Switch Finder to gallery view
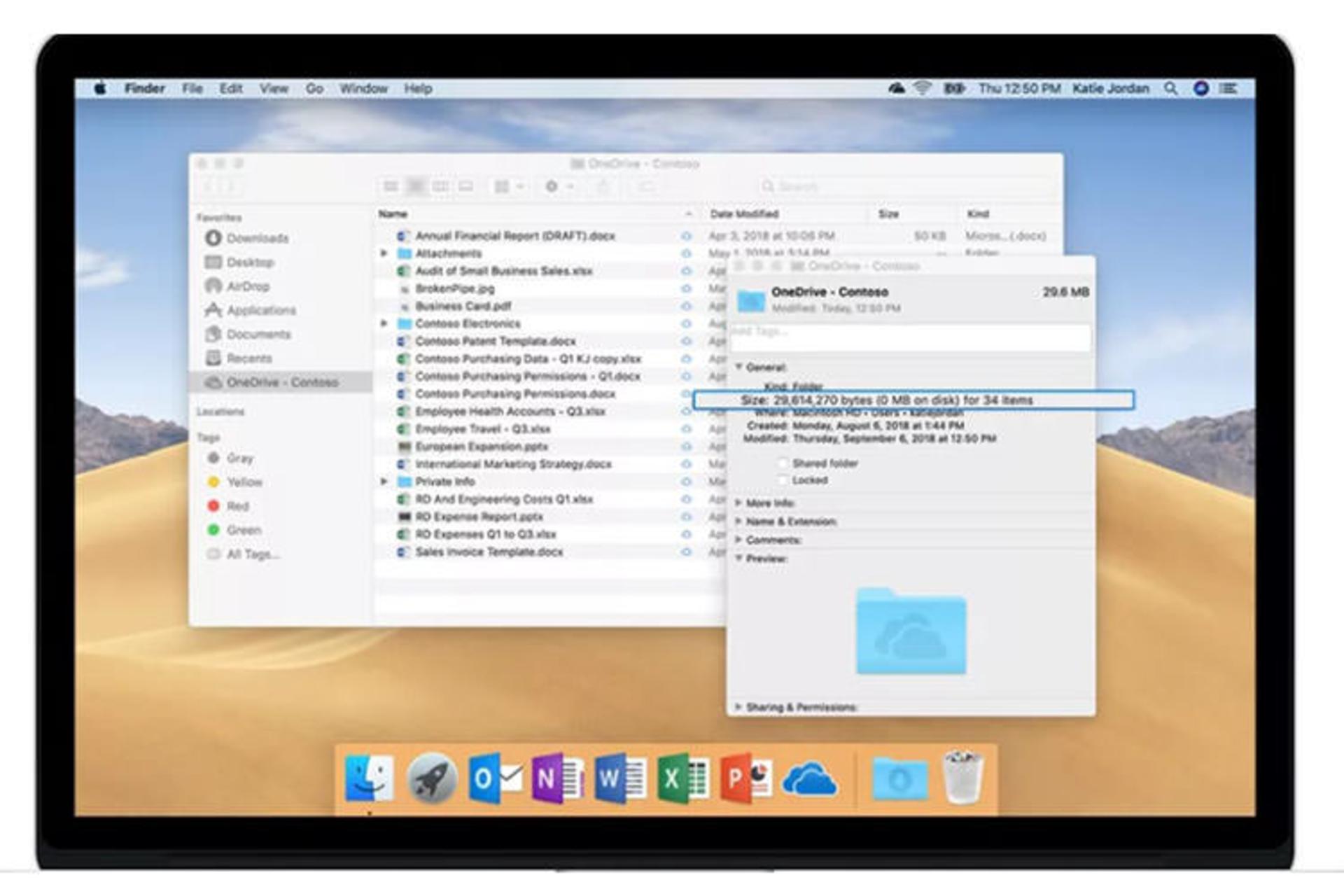1344x896 pixels. tap(466, 186)
